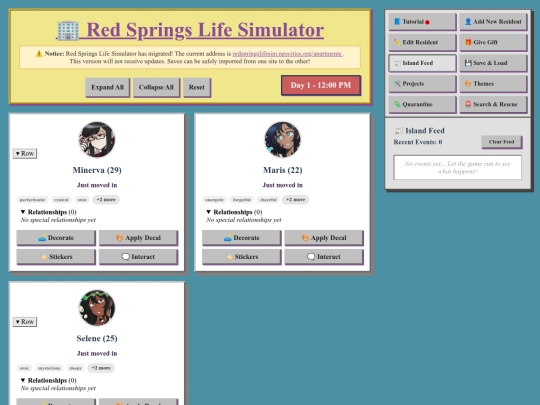Click Maris's 'cheerful' trait tag
The width and height of the screenshot is (540, 405).
point(268,200)
